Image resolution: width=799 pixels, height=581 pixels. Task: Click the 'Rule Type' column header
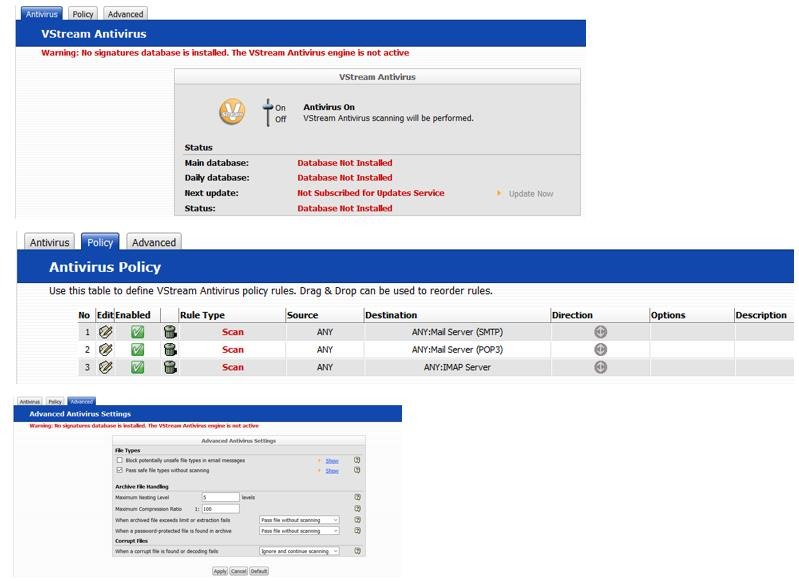tap(202, 315)
